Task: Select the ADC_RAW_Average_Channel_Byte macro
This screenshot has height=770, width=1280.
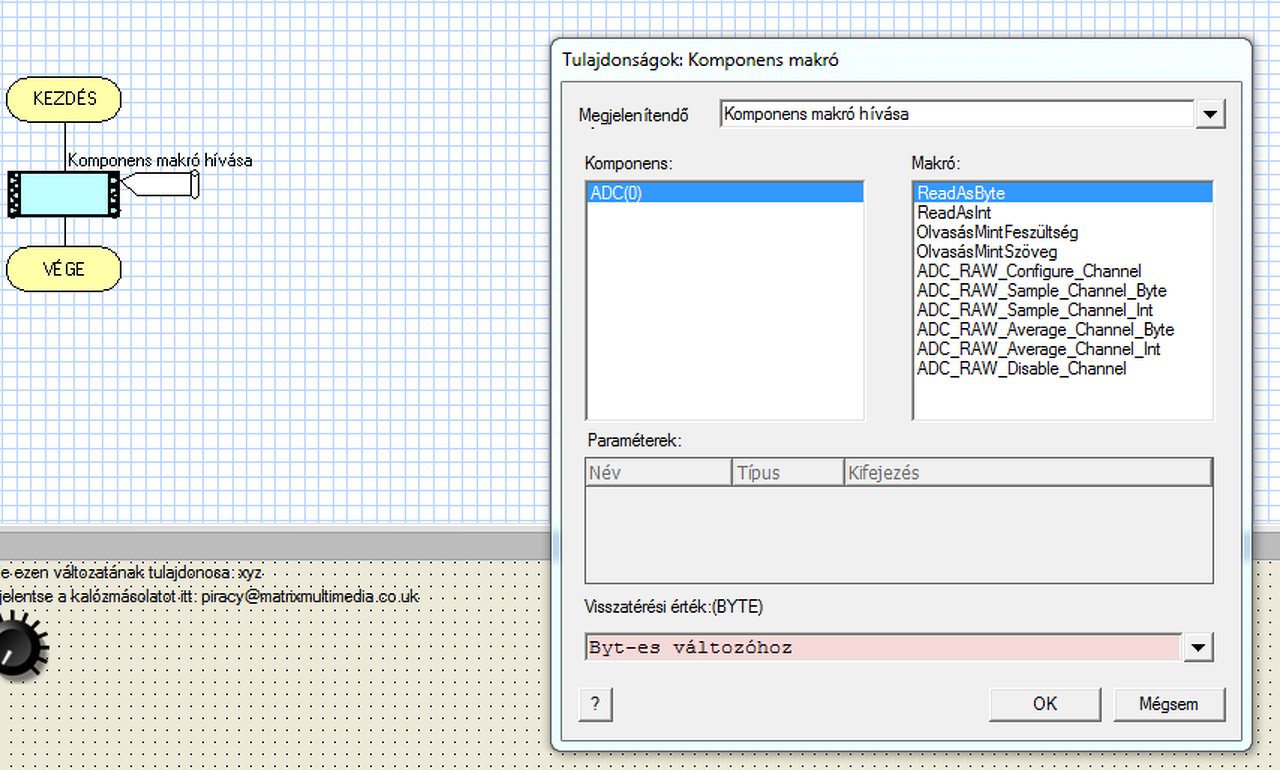Action: [x=1062, y=330]
